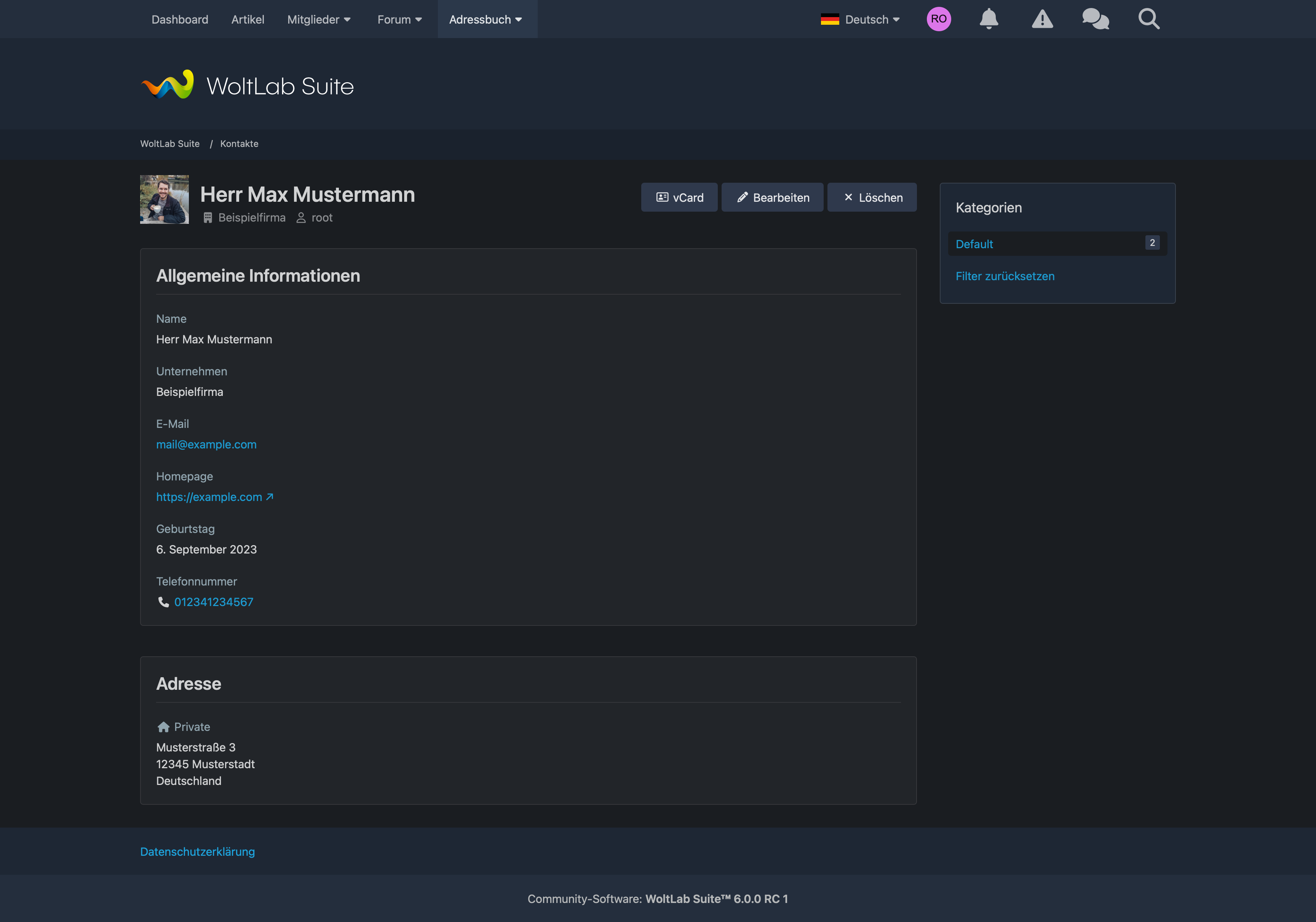Open the mail@example.com link
This screenshot has height=922, width=1316.
click(206, 444)
